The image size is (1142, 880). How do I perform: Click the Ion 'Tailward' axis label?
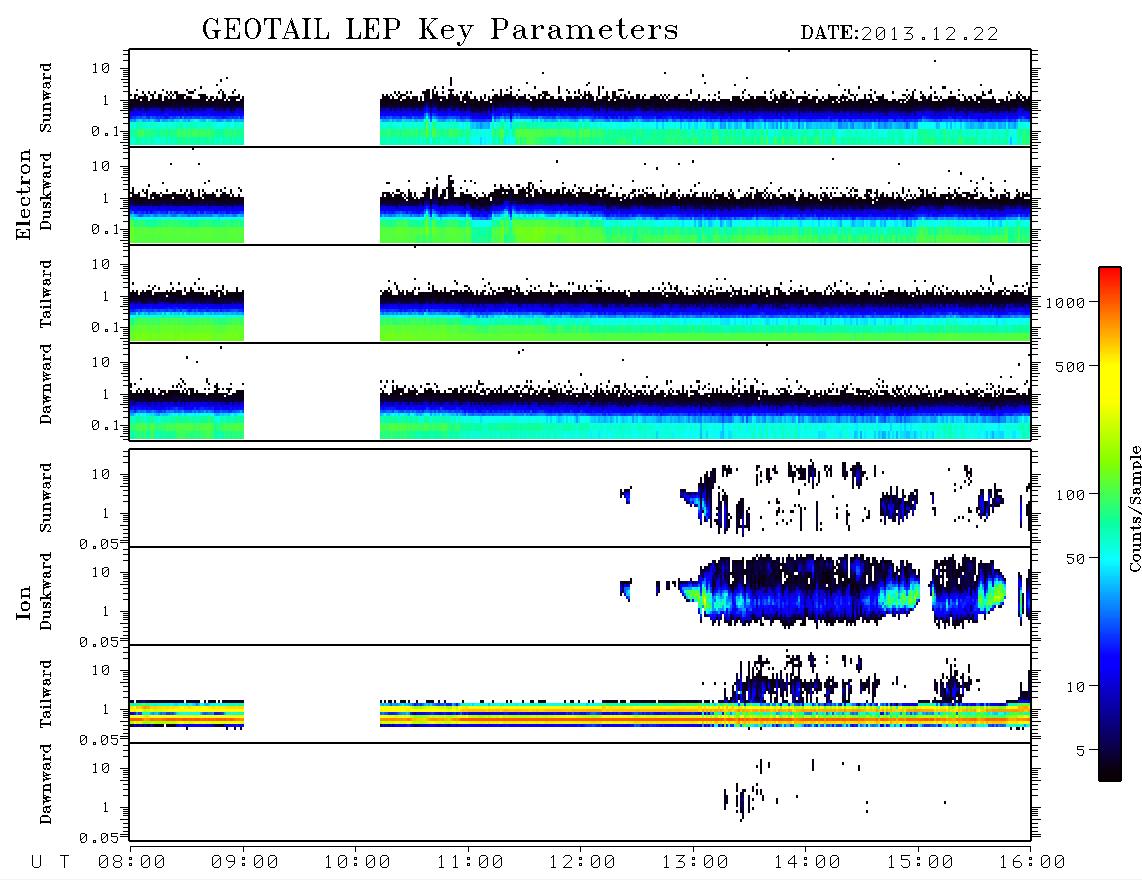tap(46, 694)
